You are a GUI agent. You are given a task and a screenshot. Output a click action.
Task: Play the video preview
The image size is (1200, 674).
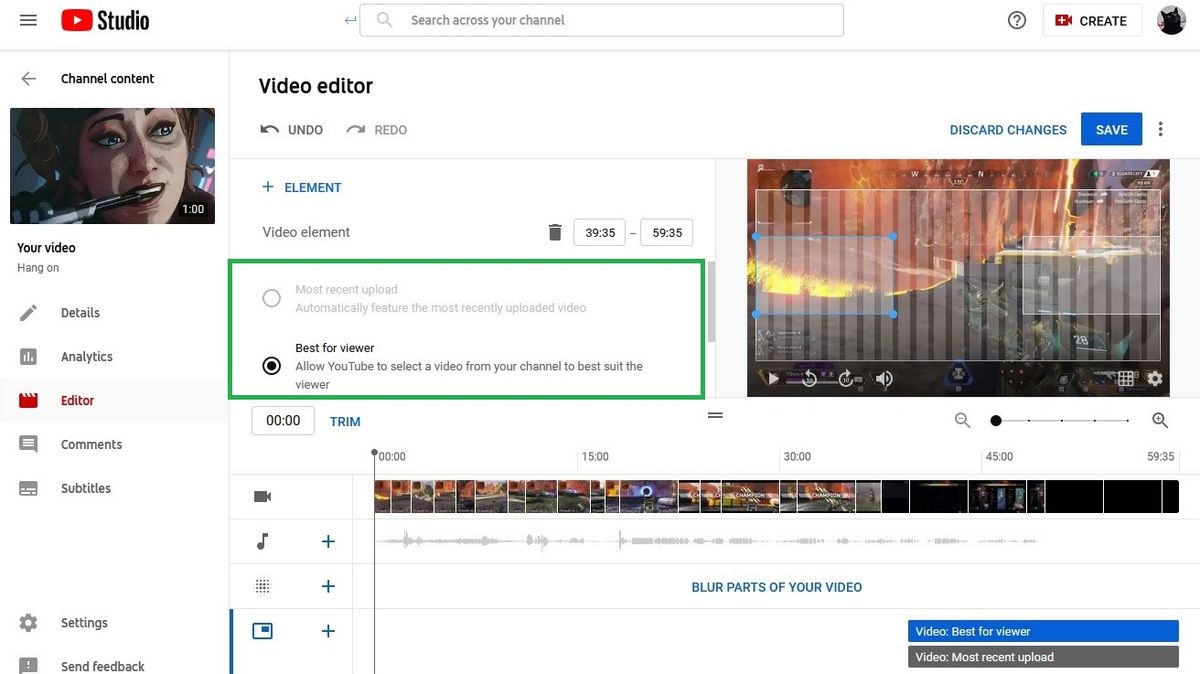point(772,378)
